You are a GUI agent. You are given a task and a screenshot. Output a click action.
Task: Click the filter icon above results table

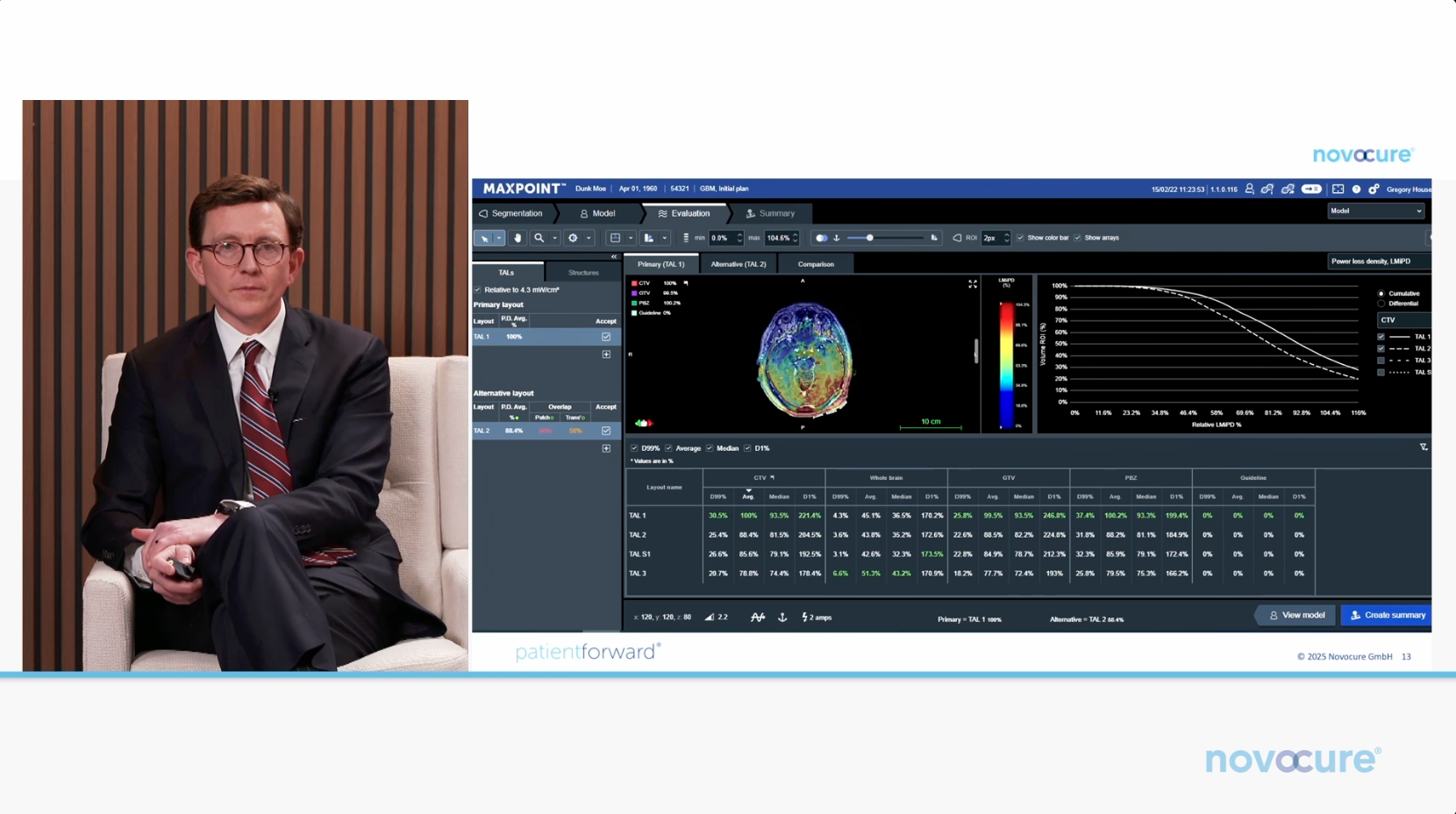[1424, 447]
